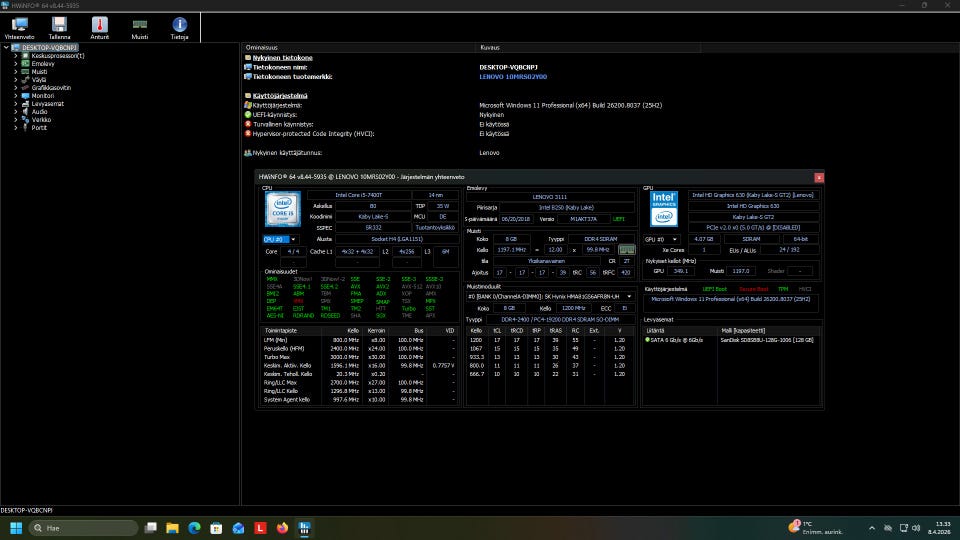The image size is (960, 540).
Task: Open the memory module BANK 0 dropdown
Action: pos(551,297)
